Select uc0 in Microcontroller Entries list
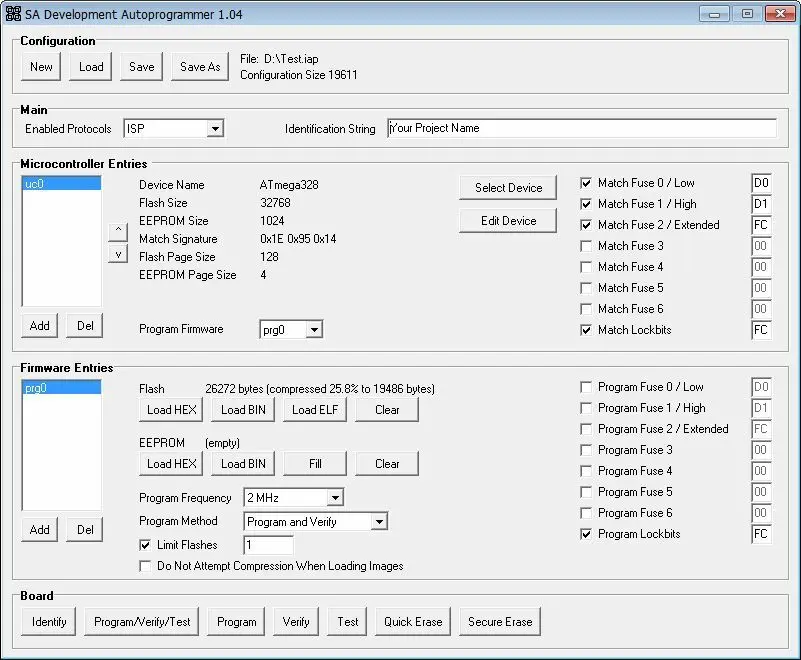This screenshot has width=801, height=660. point(61,184)
